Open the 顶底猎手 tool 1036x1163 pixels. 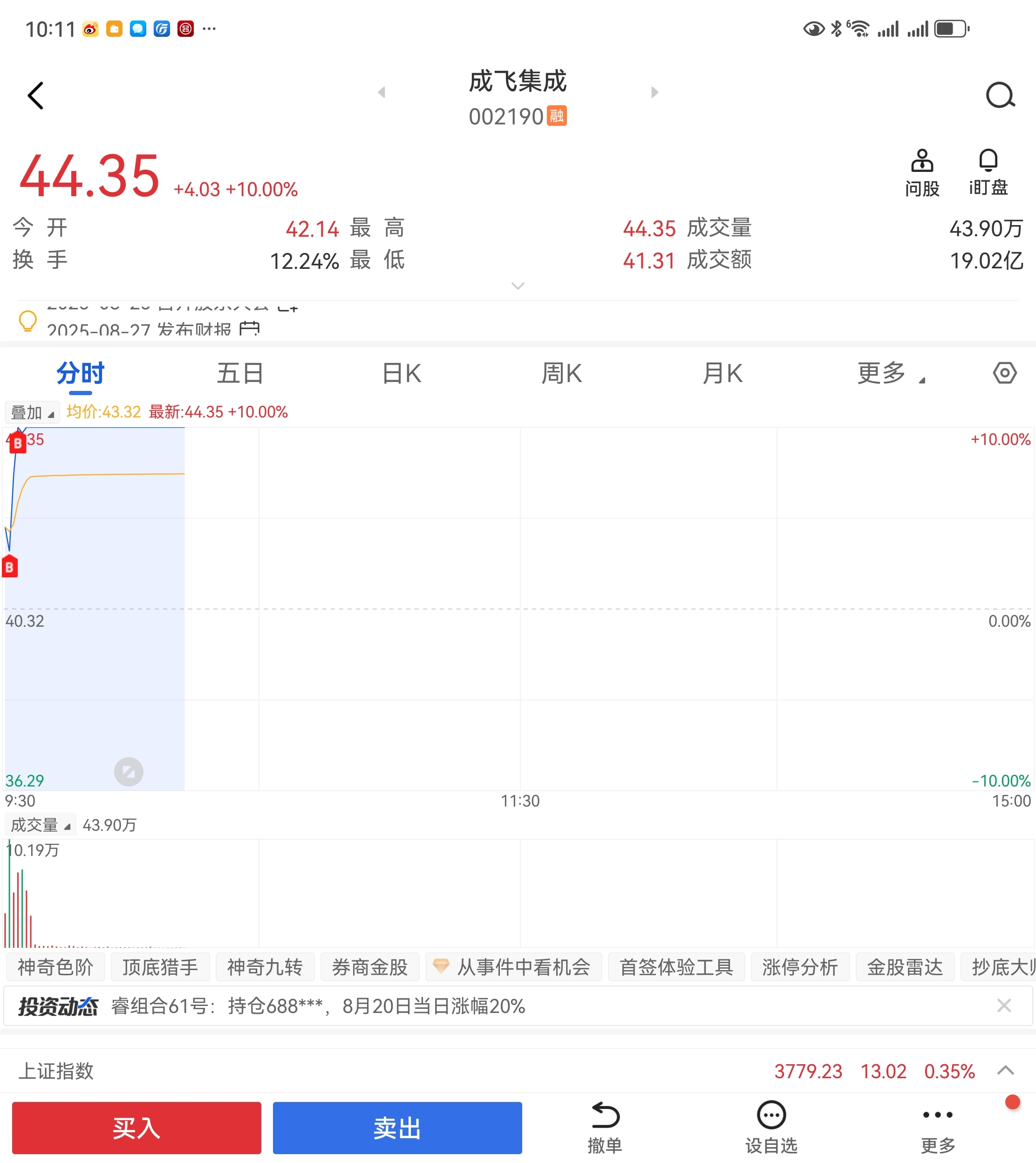tap(160, 967)
